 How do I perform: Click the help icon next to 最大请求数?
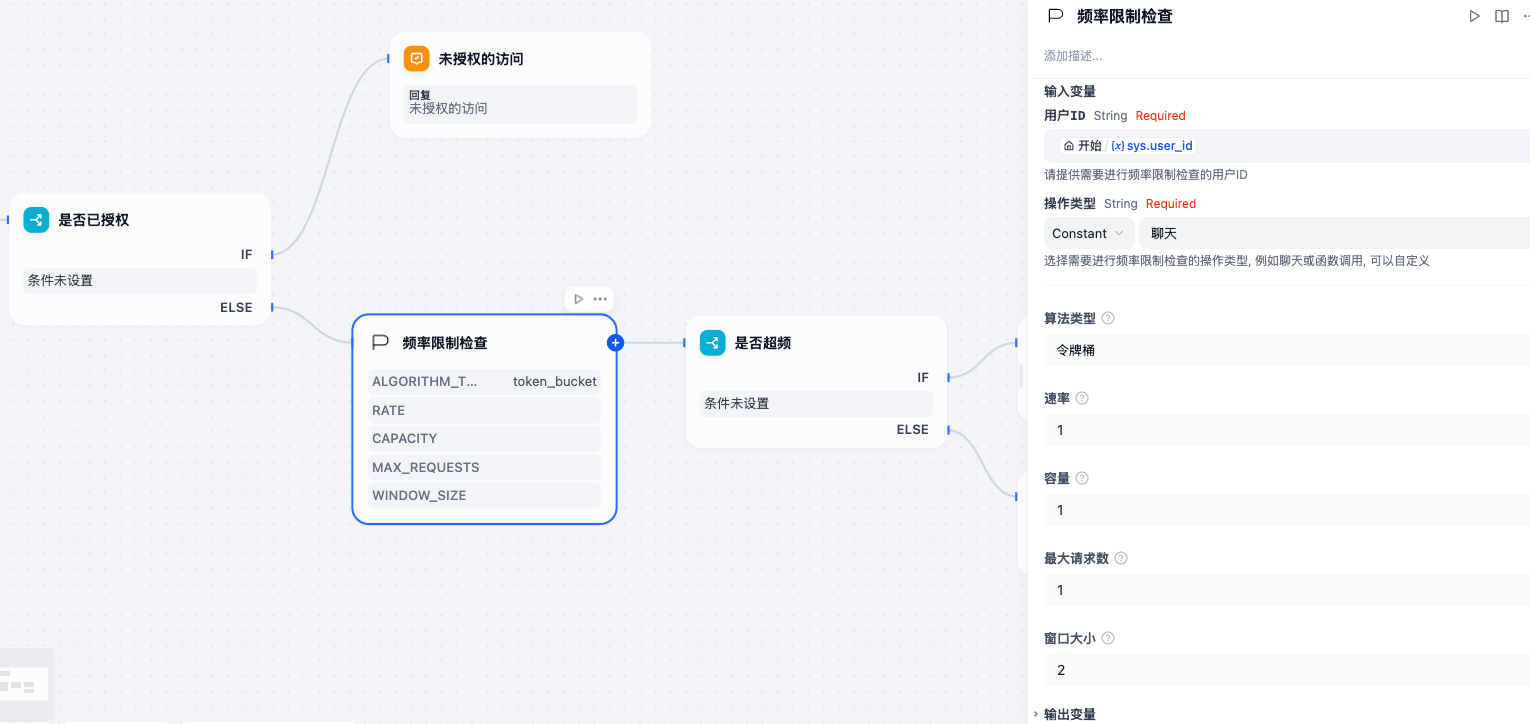1121,559
